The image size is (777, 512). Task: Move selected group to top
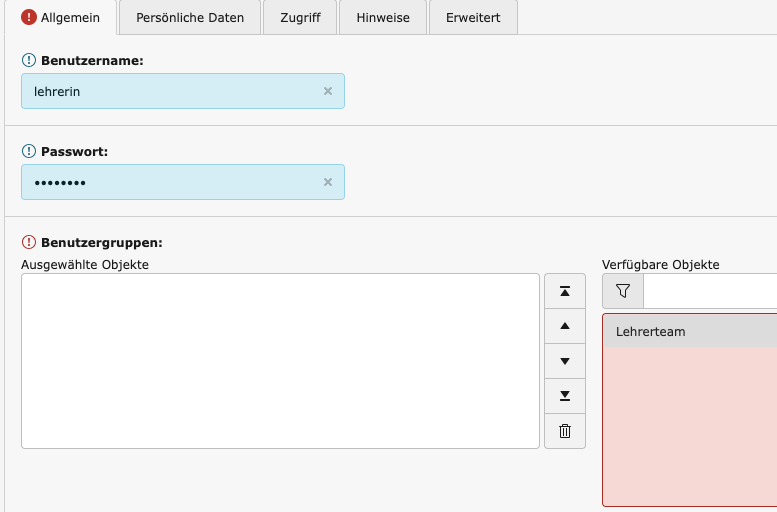(x=565, y=291)
